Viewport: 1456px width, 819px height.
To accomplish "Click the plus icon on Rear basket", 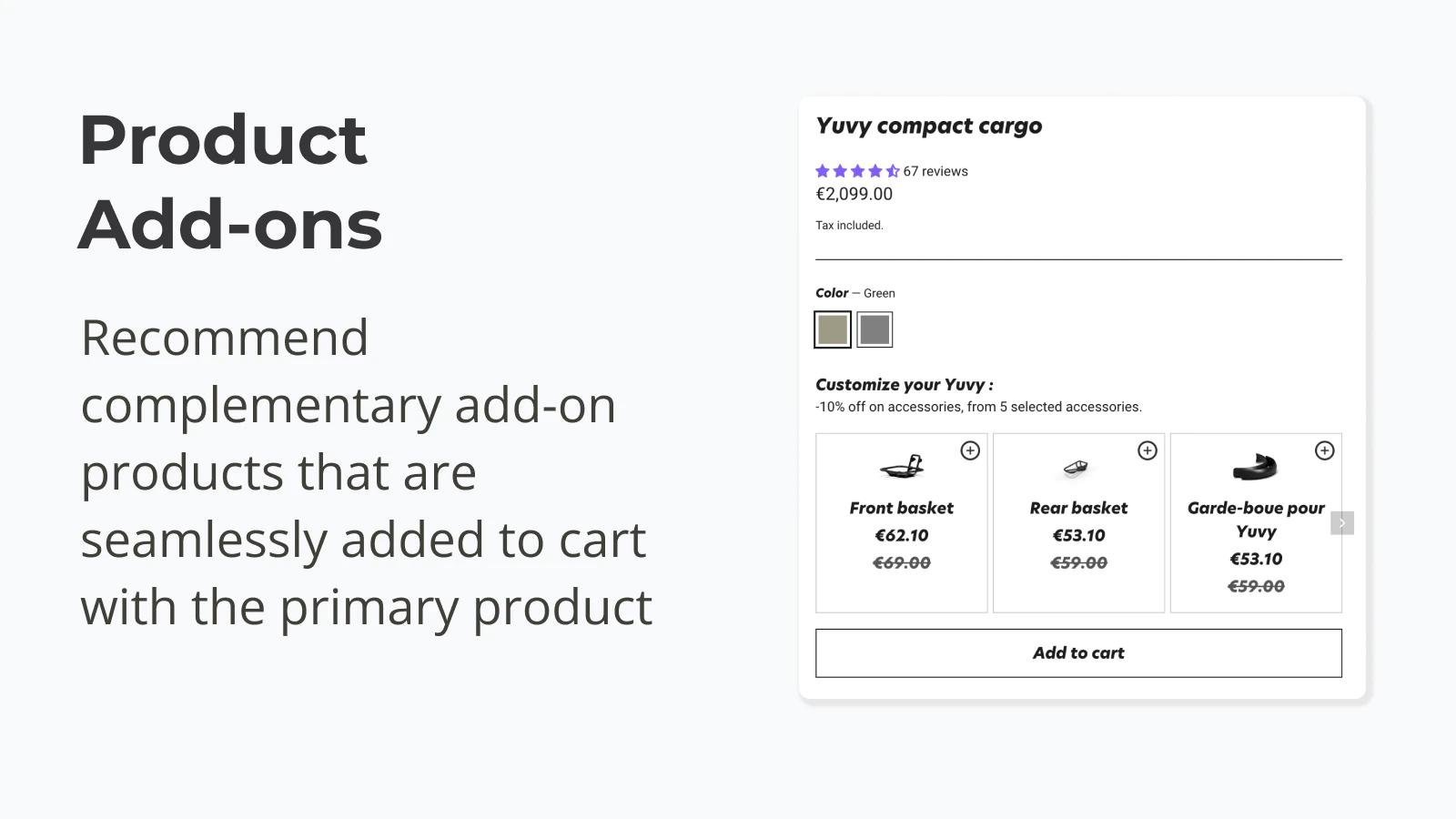I will (x=1148, y=450).
